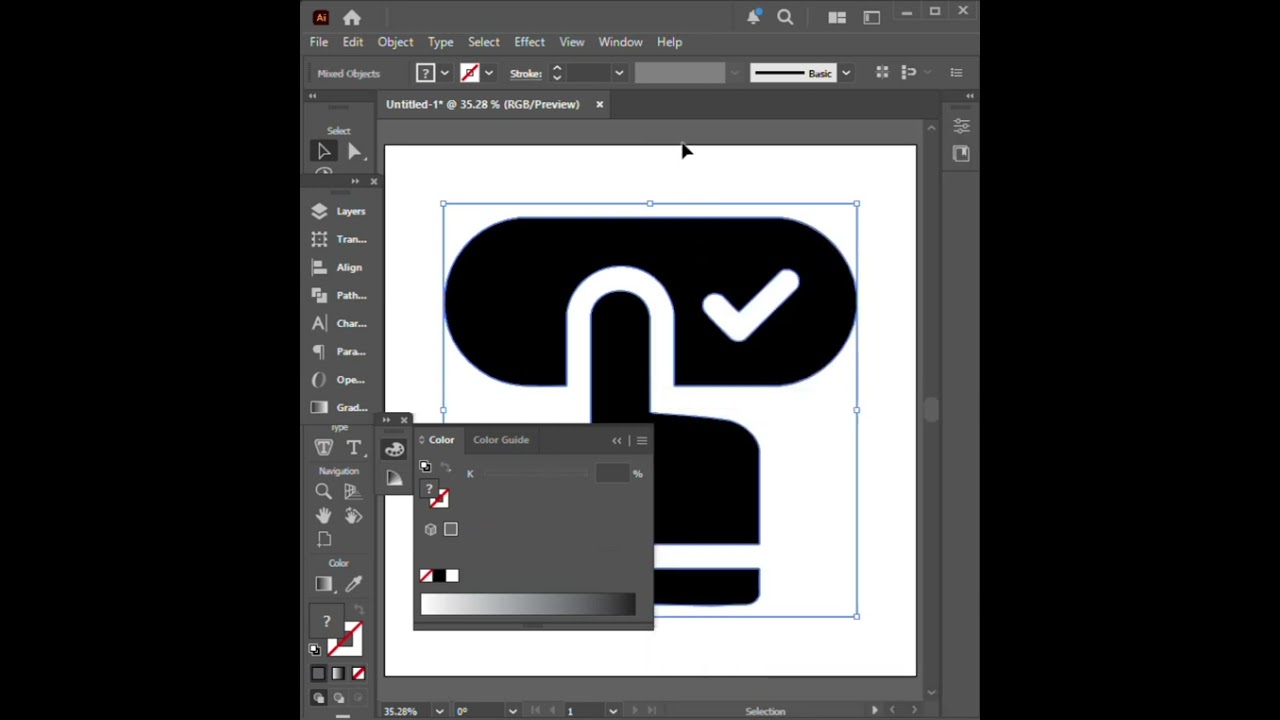Pick the white swatch in Color panel
Viewport: 1280px width, 720px height.
[x=452, y=575]
